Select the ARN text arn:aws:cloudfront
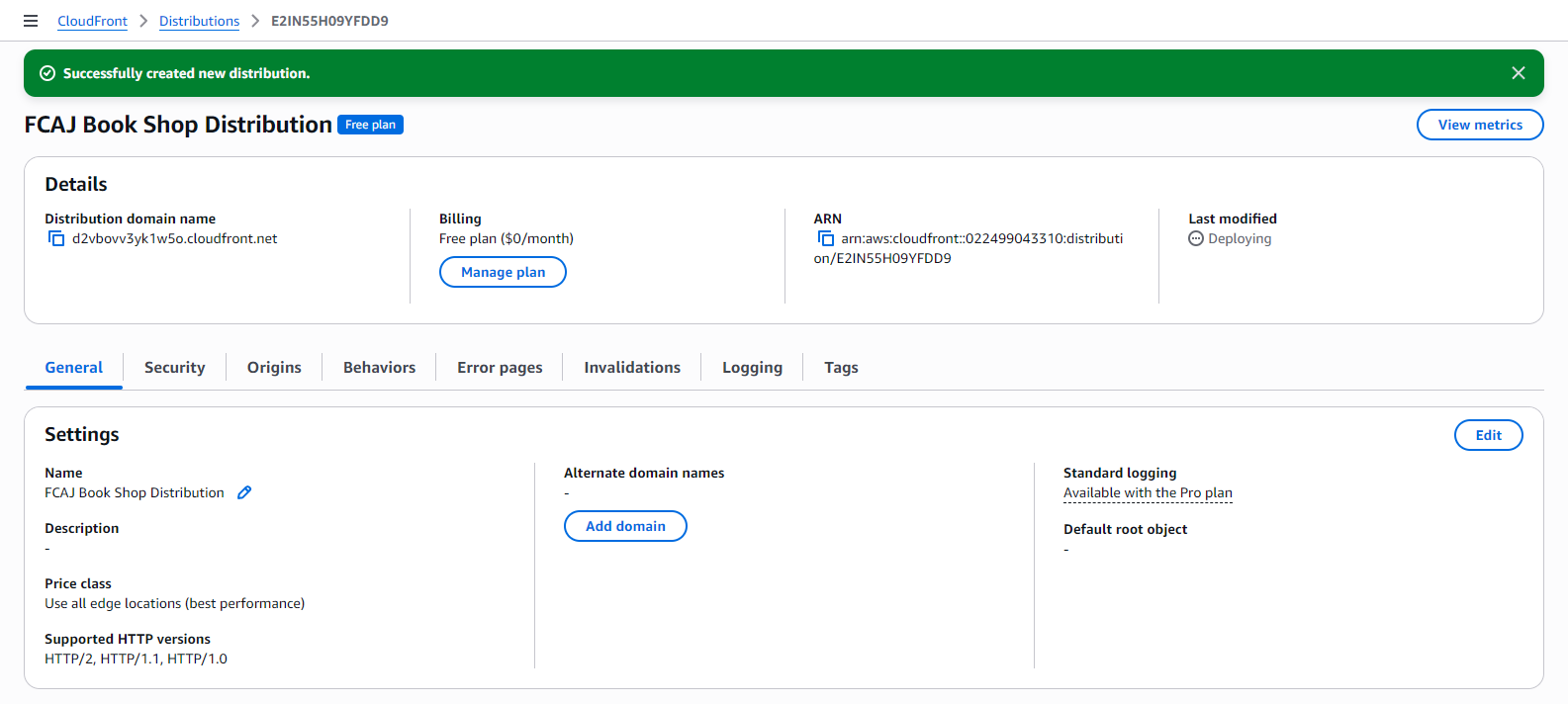This screenshot has width=1568, height=704. tap(968, 248)
